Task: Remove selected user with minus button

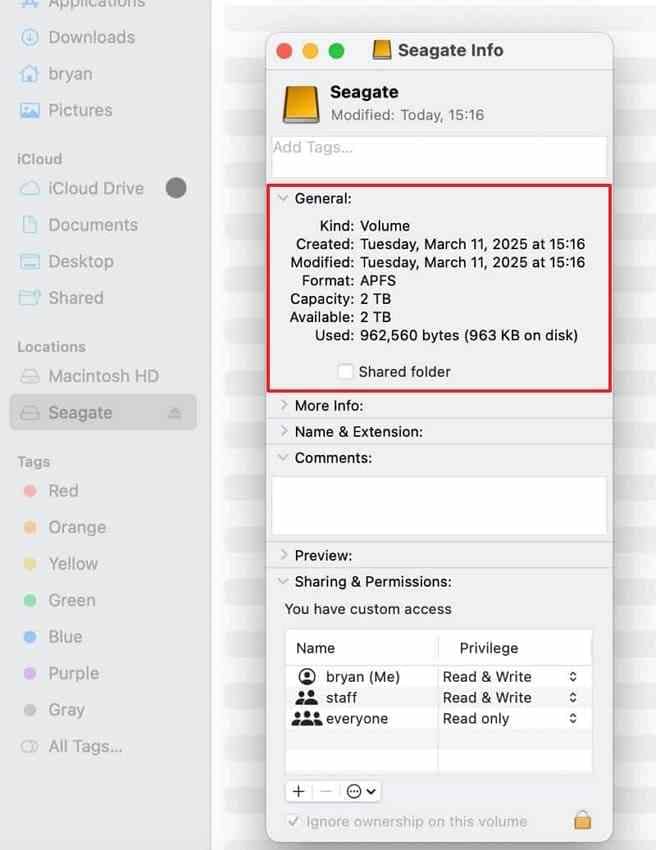Action: [x=326, y=791]
